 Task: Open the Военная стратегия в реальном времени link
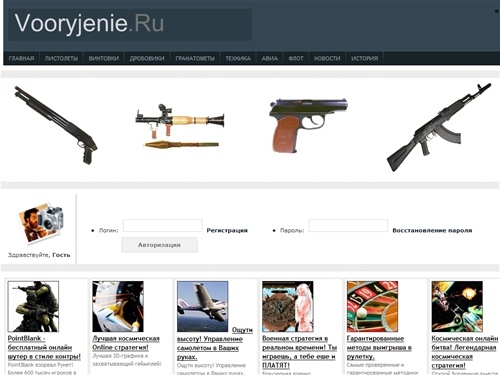[x=300, y=352]
